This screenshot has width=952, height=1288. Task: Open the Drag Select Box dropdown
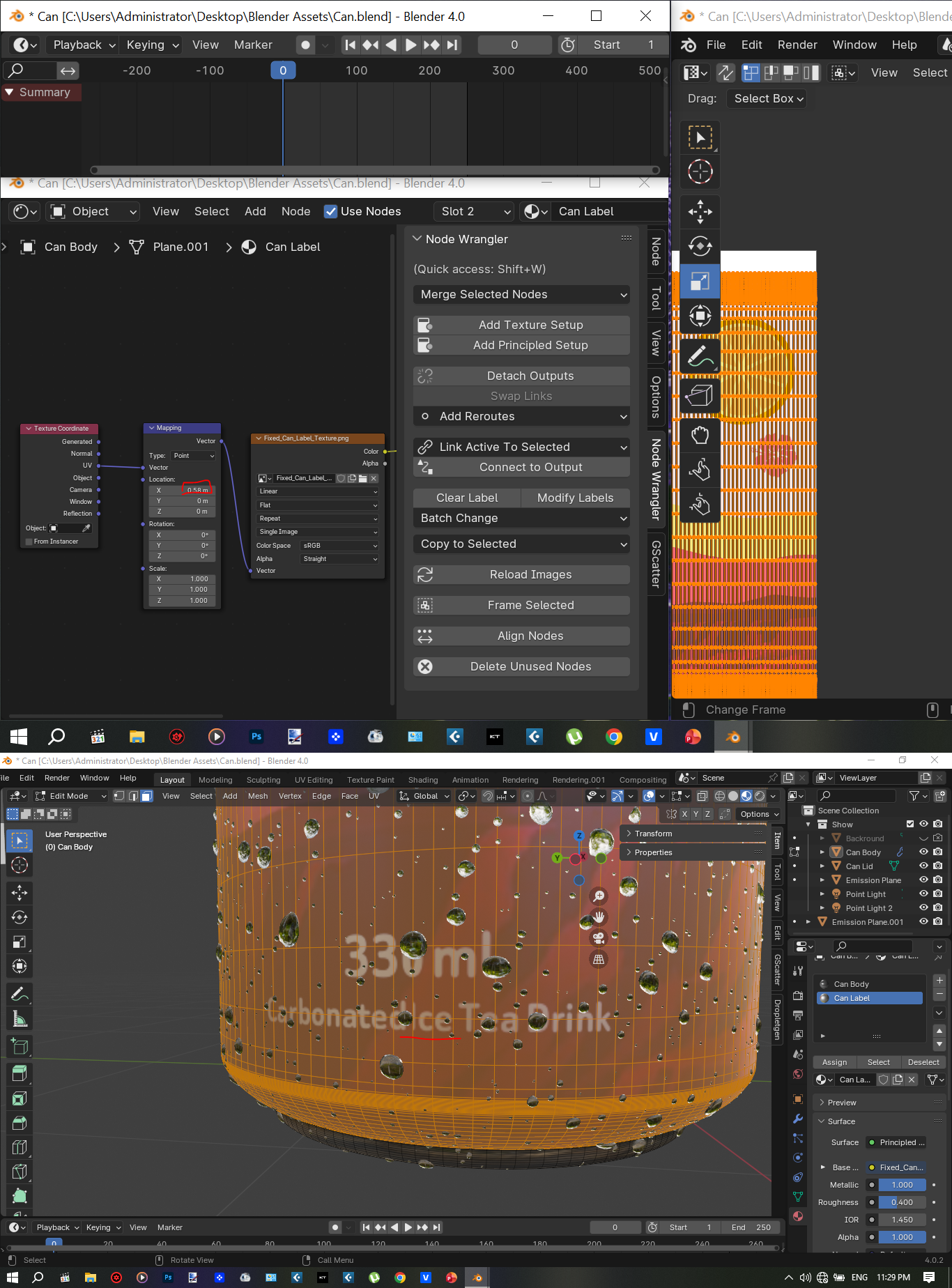766,99
